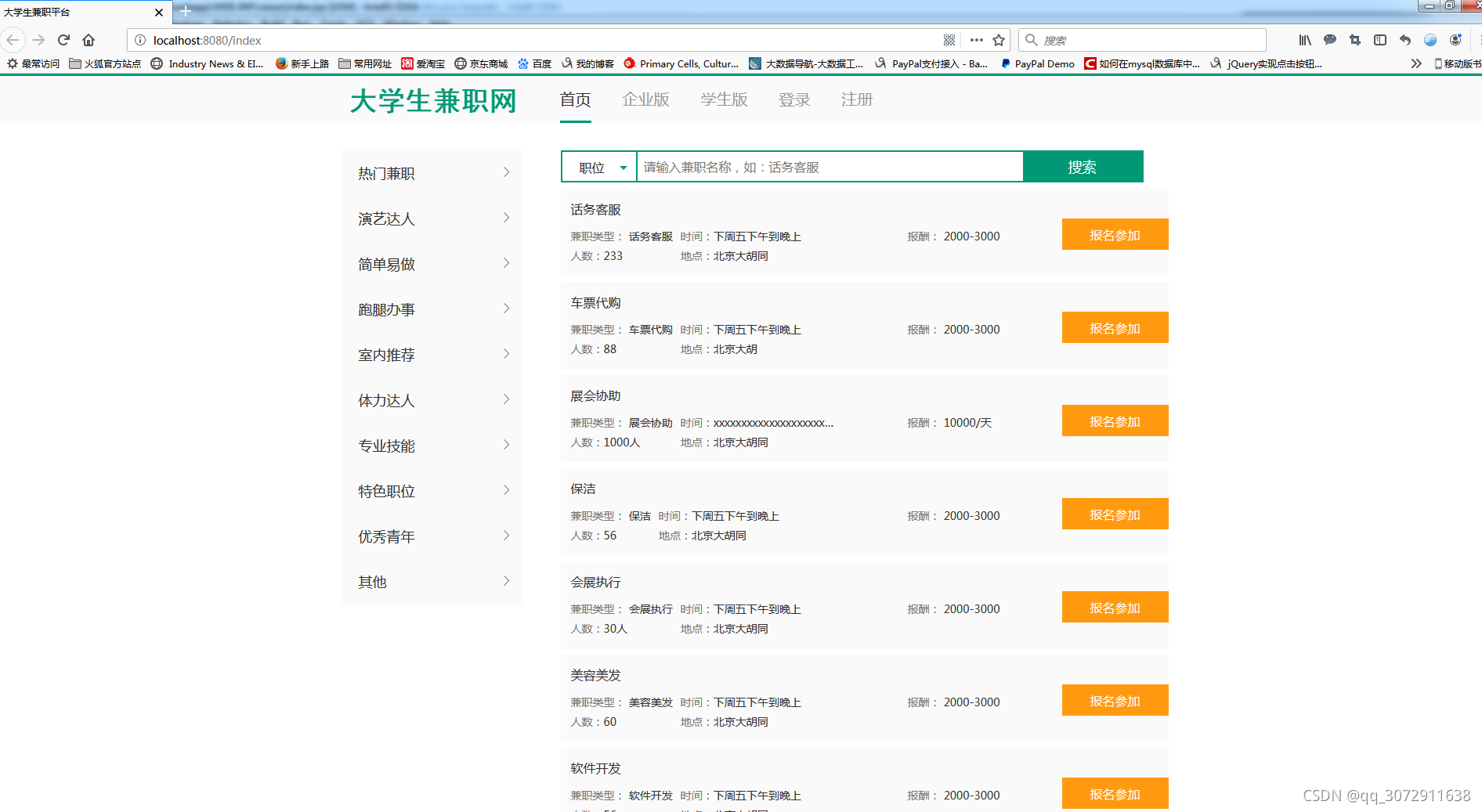Viewport: 1482px width, 812px height.
Task: Click the green 搜索 button
Action: [x=1083, y=167]
